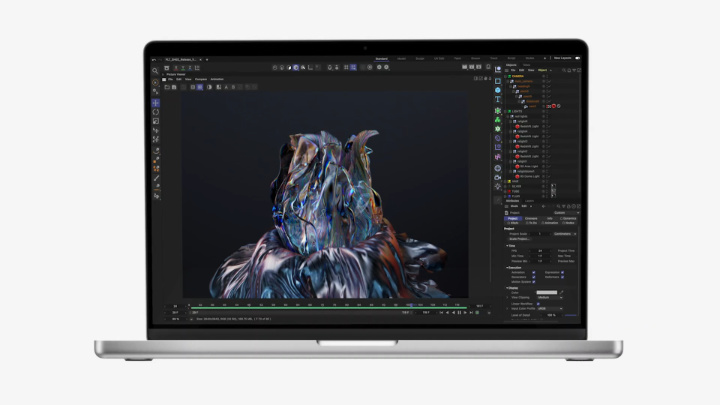Click the Object Manager filter funnel icon
The width and height of the screenshot is (720, 405).
[x=574, y=70]
